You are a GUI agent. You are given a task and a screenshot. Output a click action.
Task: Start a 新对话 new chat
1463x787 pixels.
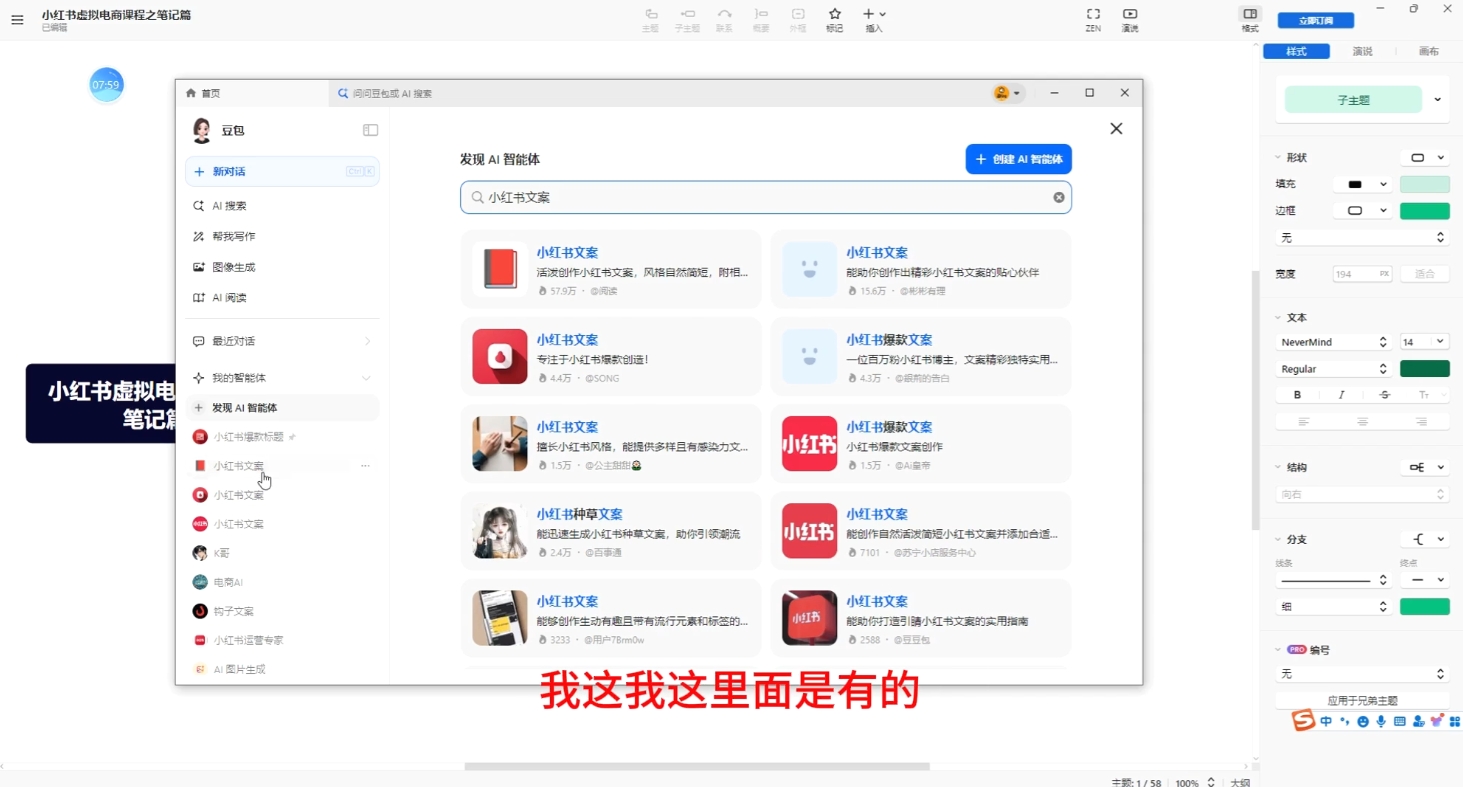pos(282,171)
